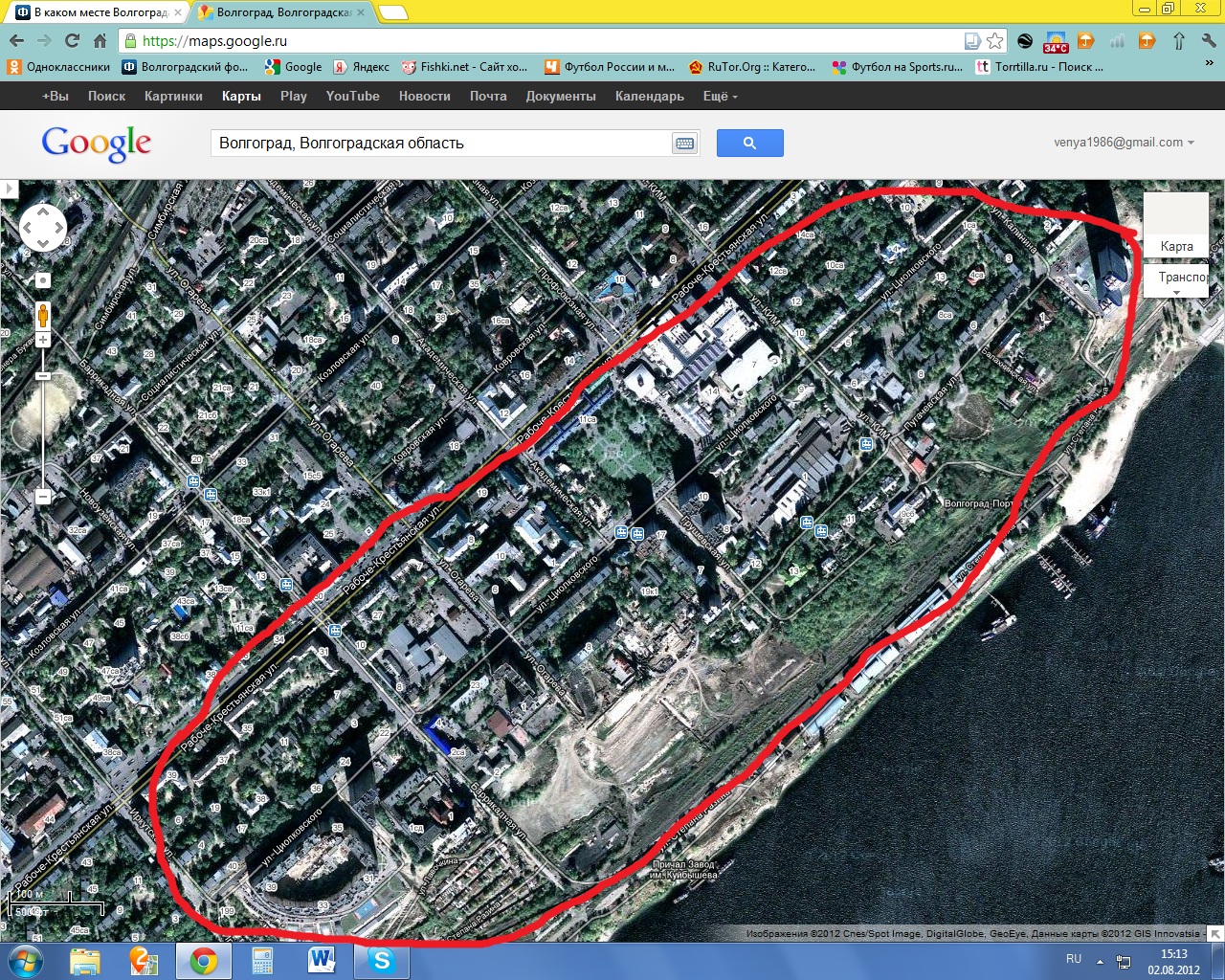Click the blue magnifier search button
Image resolution: width=1225 pixels, height=980 pixels.
coord(749,143)
